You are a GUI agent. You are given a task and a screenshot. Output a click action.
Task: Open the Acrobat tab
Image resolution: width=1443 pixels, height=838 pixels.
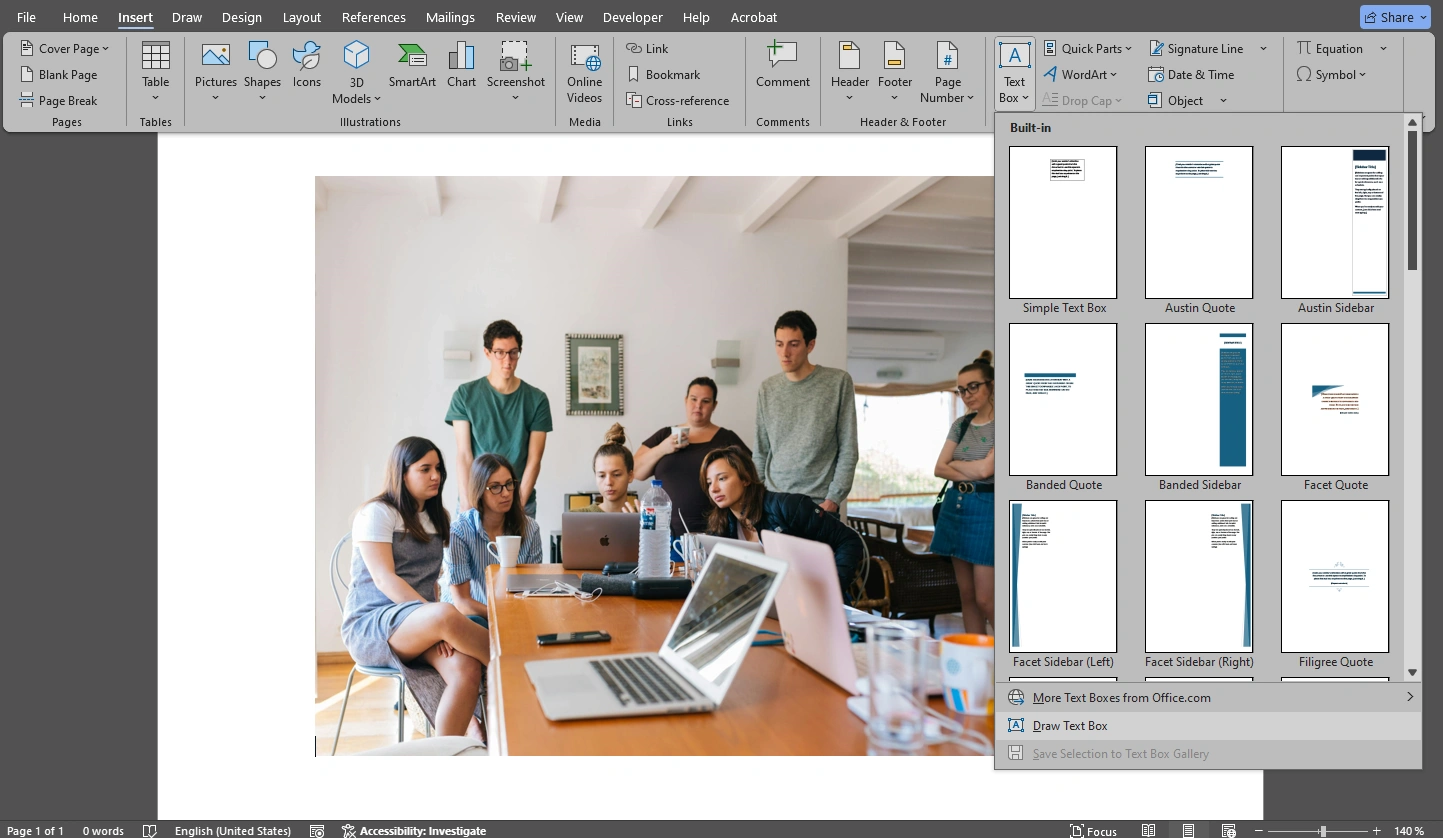pyautogui.click(x=753, y=17)
